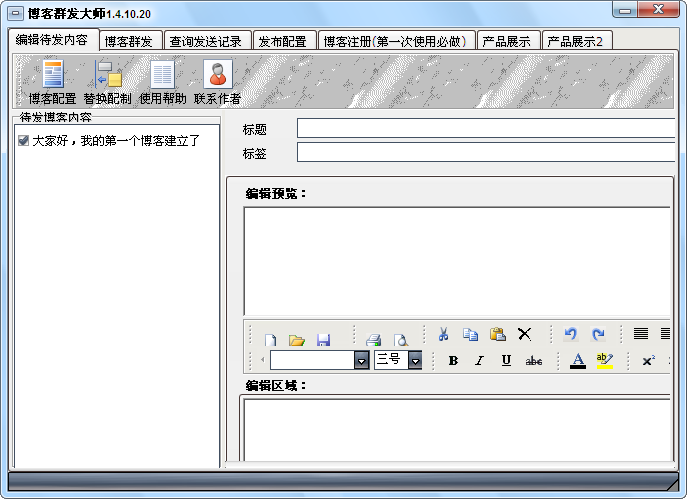
Task: Expand the font name dropdown
Action: pyautogui.click(x=361, y=360)
